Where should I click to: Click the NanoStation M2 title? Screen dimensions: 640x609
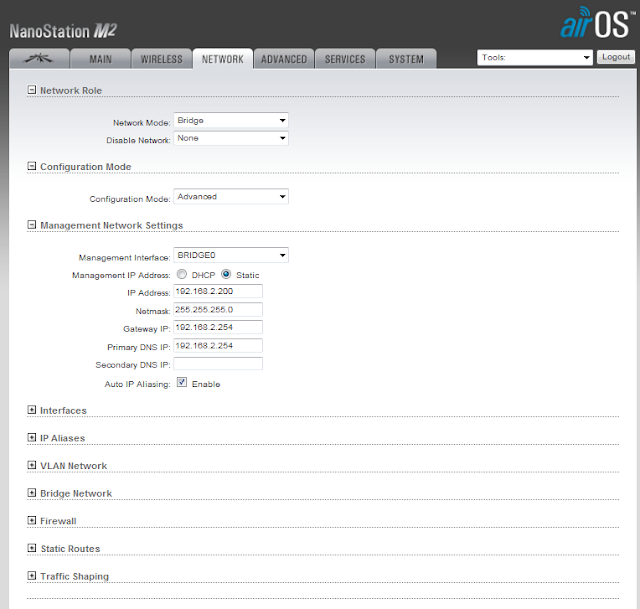(63, 31)
